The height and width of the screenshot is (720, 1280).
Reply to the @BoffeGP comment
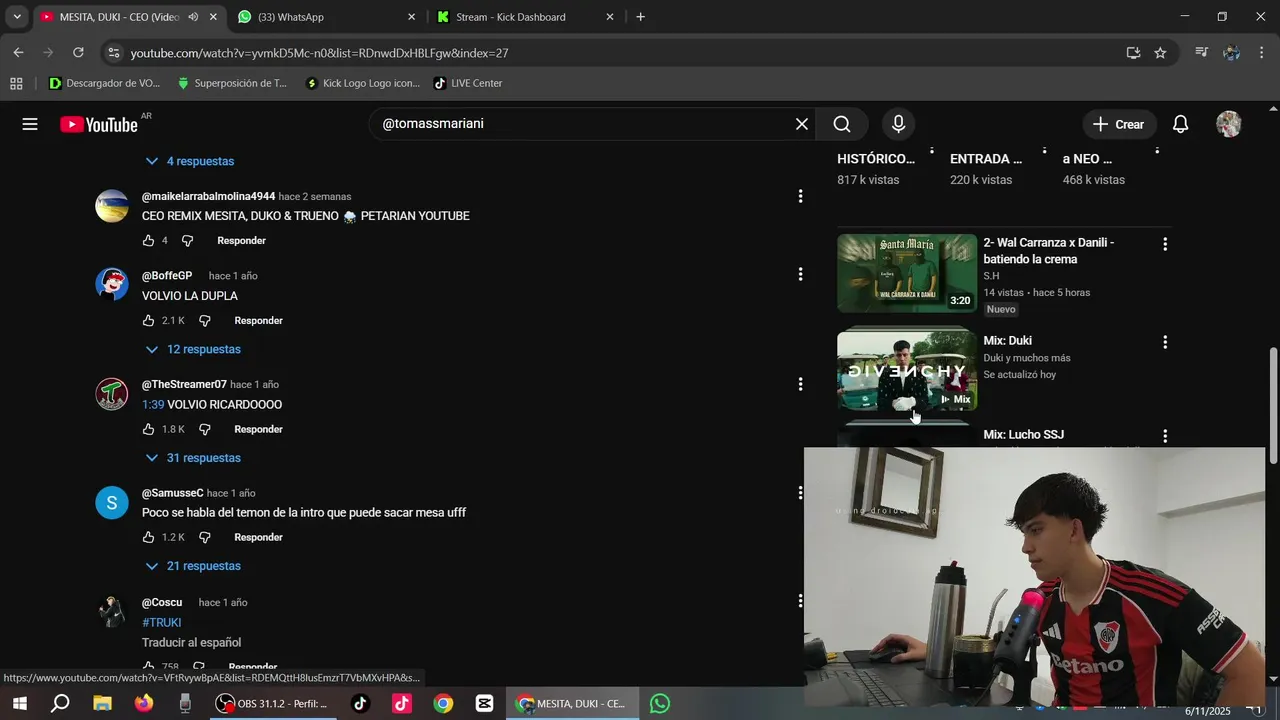258,321
